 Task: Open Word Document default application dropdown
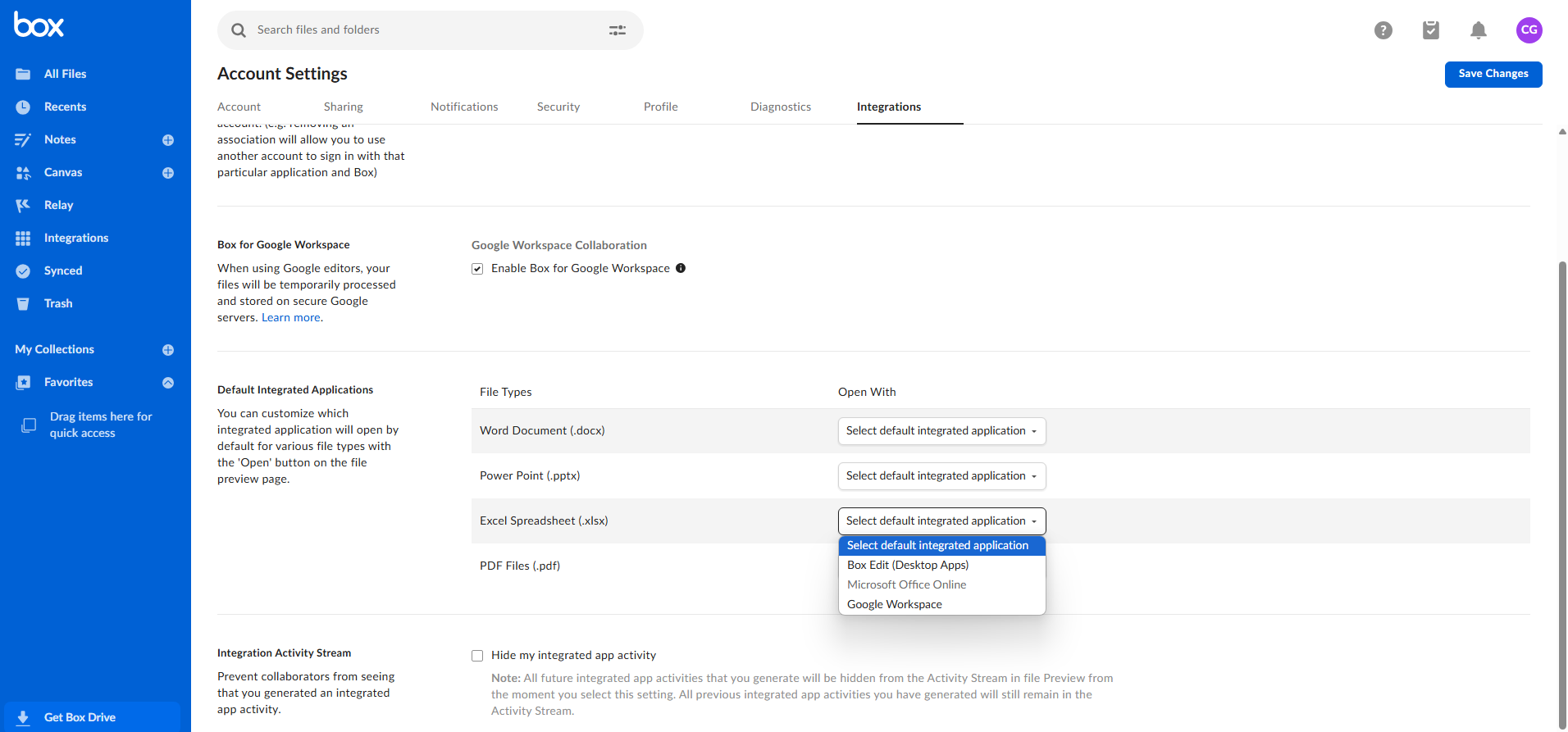click(x=941, y=431)
